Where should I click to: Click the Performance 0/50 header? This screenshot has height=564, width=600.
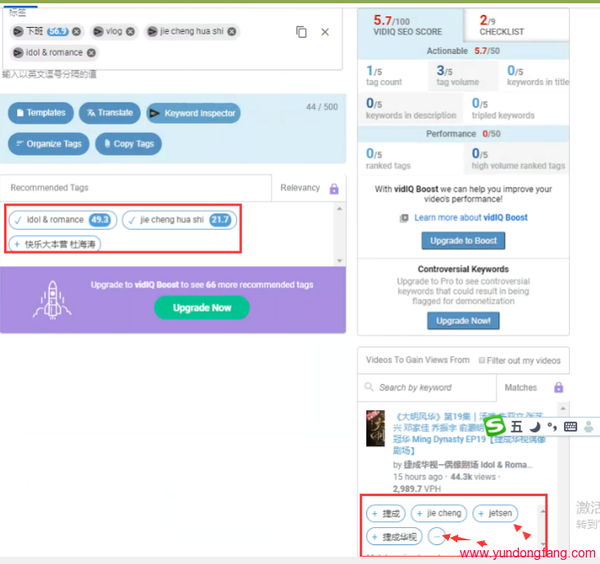click(x=463, y=134)
